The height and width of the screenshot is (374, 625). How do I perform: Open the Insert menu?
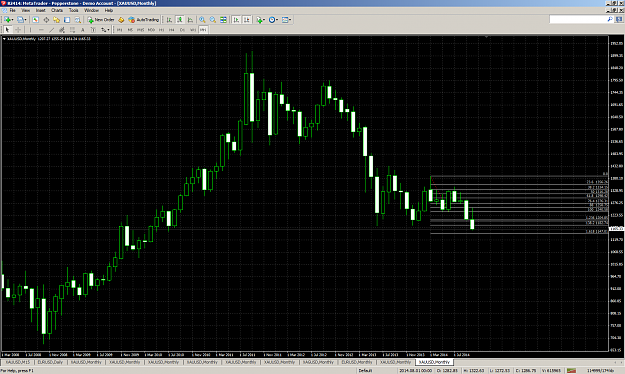40,10
